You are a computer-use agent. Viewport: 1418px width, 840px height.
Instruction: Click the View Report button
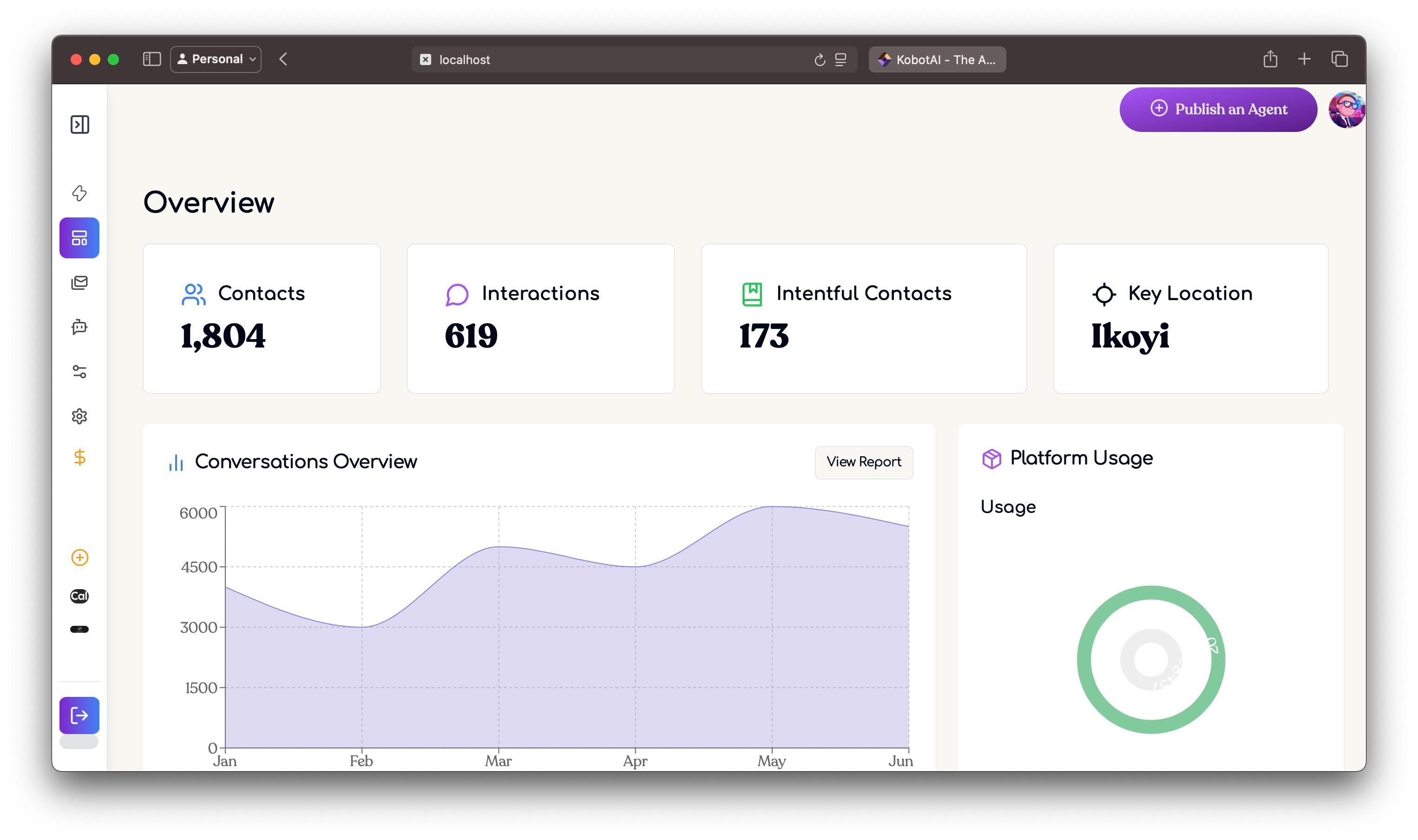pyautogui.click(x=863, y=462)
